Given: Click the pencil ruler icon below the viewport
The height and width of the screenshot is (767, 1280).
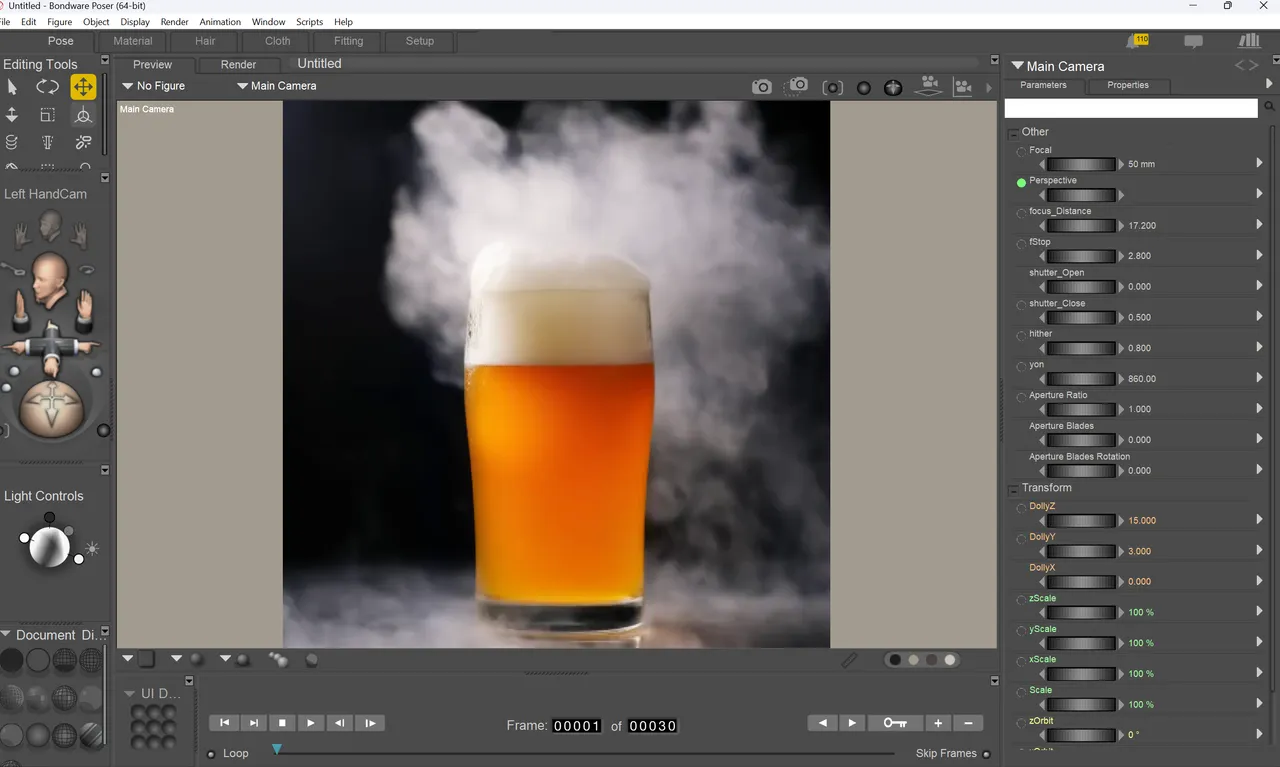Looking at the screenshot, I should [849, 660].
